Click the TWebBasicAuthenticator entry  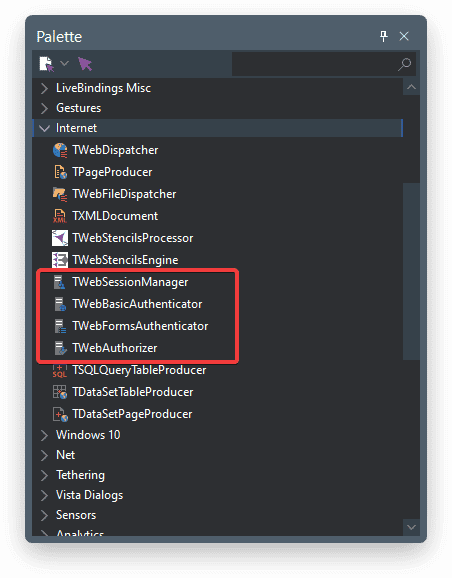pos(137,304)
